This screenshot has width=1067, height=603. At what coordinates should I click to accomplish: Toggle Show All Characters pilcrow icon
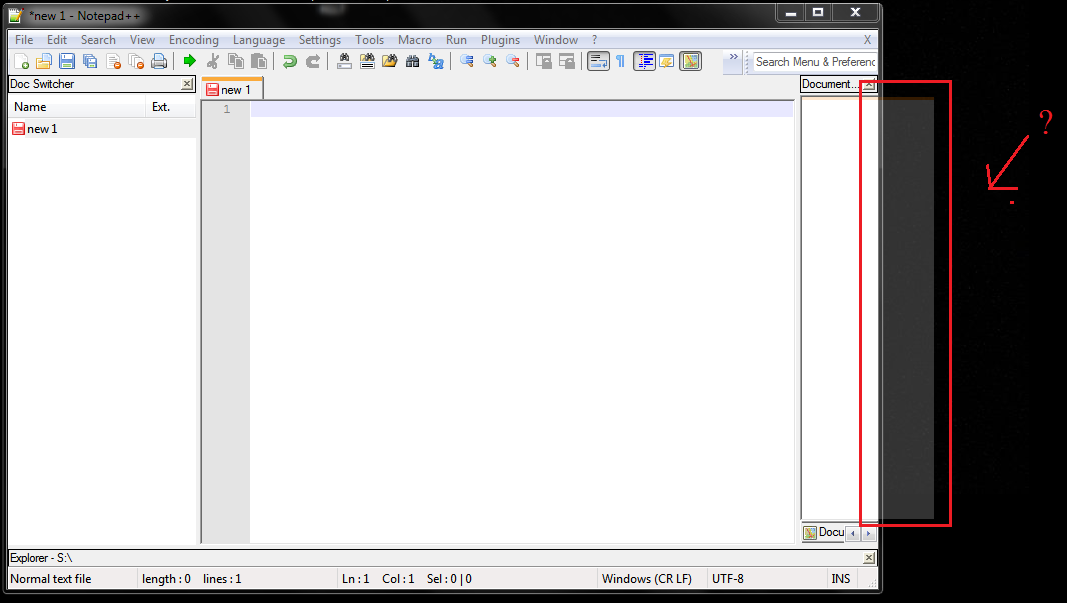point(620,62)
